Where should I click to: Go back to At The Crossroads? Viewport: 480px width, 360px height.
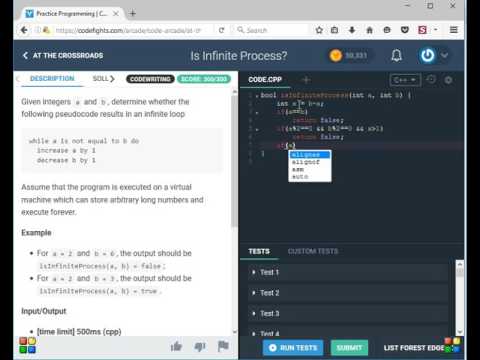pos(63,55)
